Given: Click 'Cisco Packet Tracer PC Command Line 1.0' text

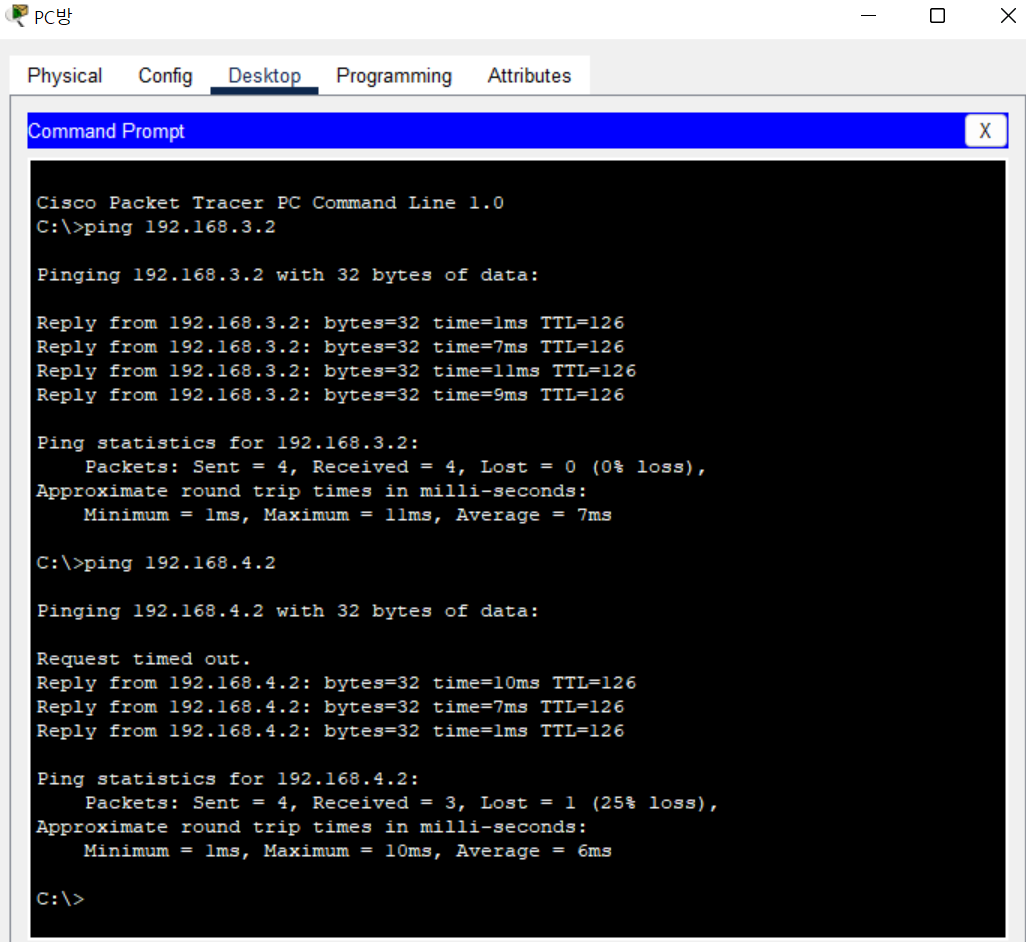Looking at the screenshot, I should [270, 203].
